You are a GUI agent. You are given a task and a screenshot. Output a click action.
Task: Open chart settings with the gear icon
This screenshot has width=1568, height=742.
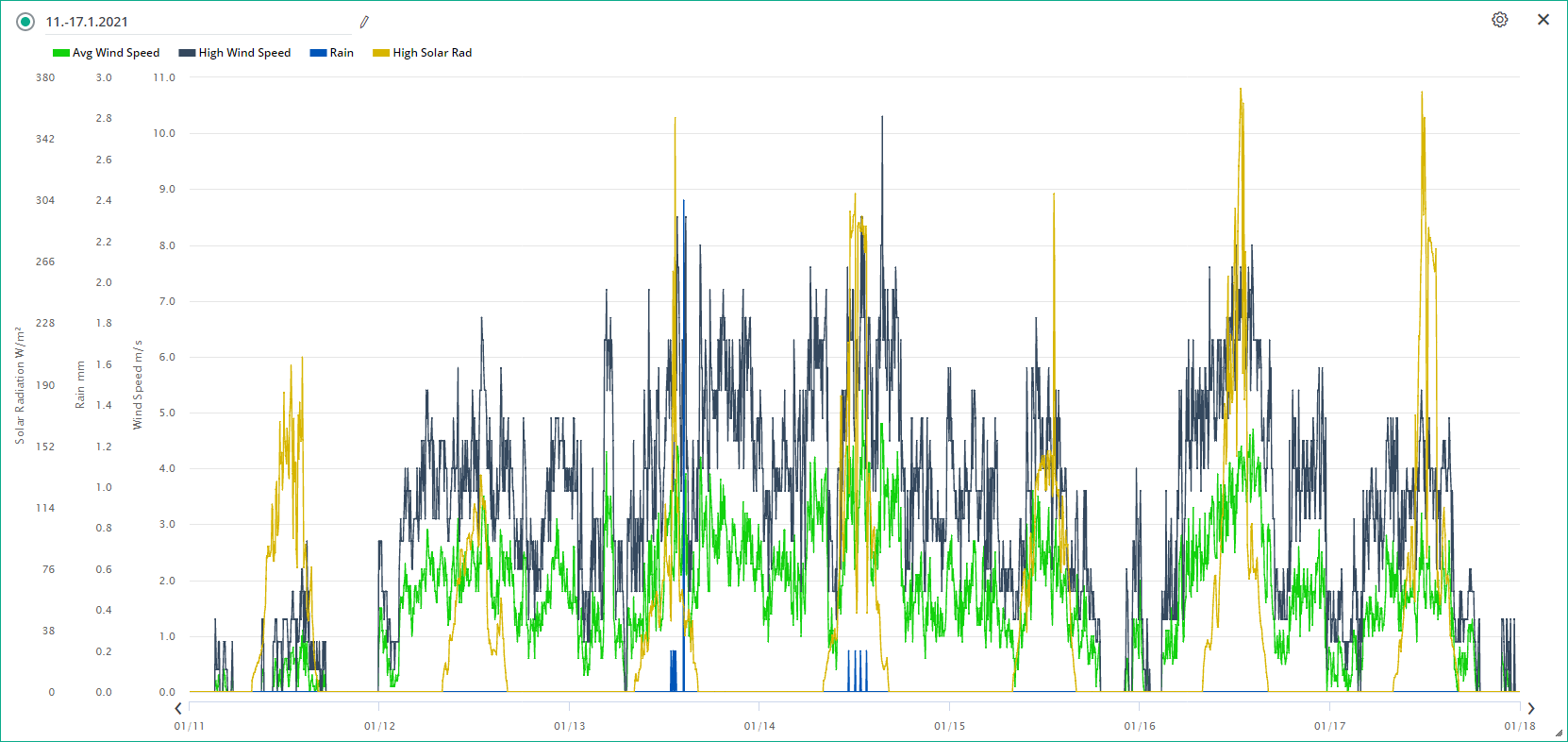pyautogui.click(x=1499, y=20)
